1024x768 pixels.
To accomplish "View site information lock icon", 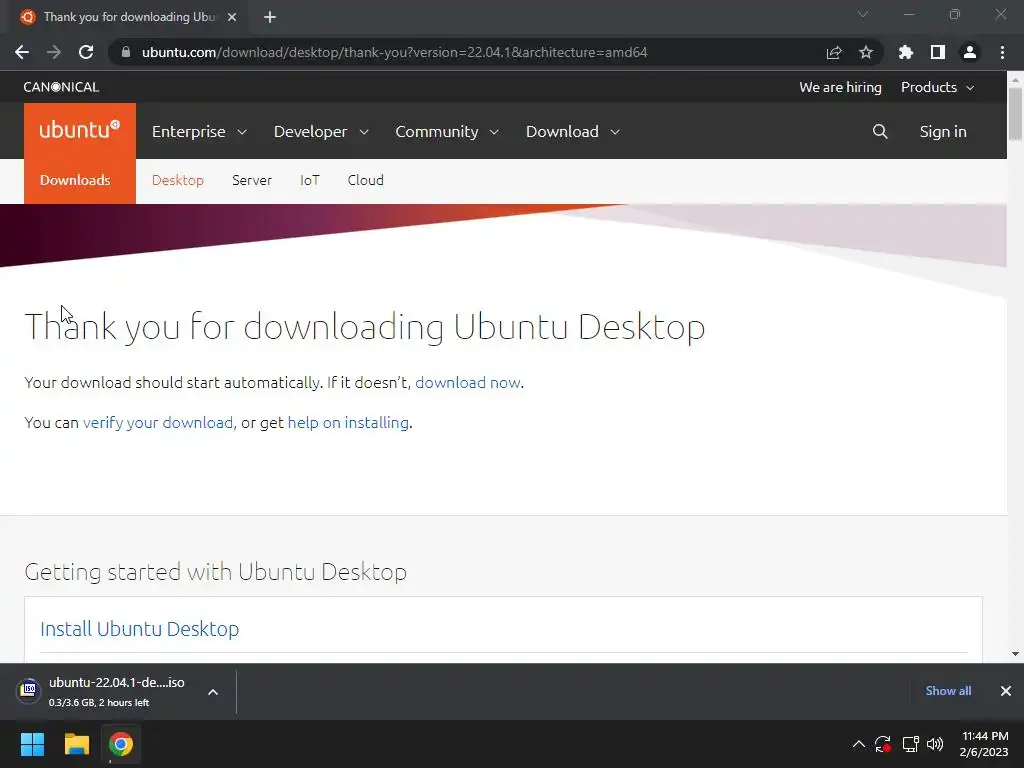I will 125,52.
